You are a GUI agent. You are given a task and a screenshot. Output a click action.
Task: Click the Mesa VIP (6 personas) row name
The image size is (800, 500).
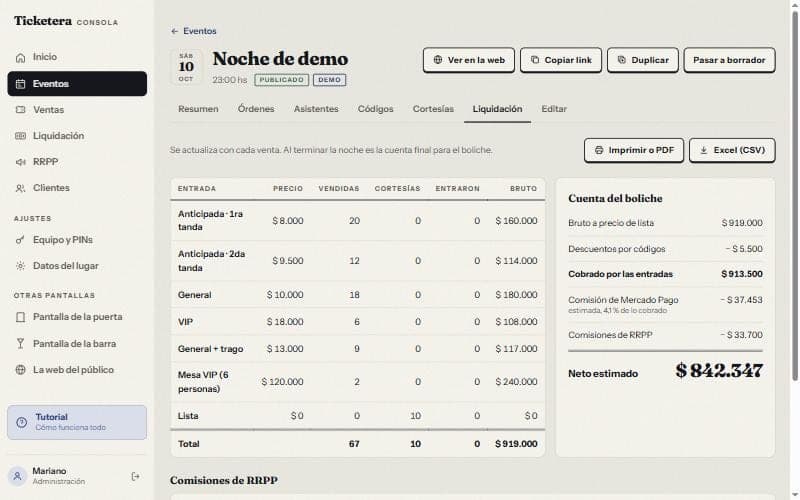[x=203, y=382]
